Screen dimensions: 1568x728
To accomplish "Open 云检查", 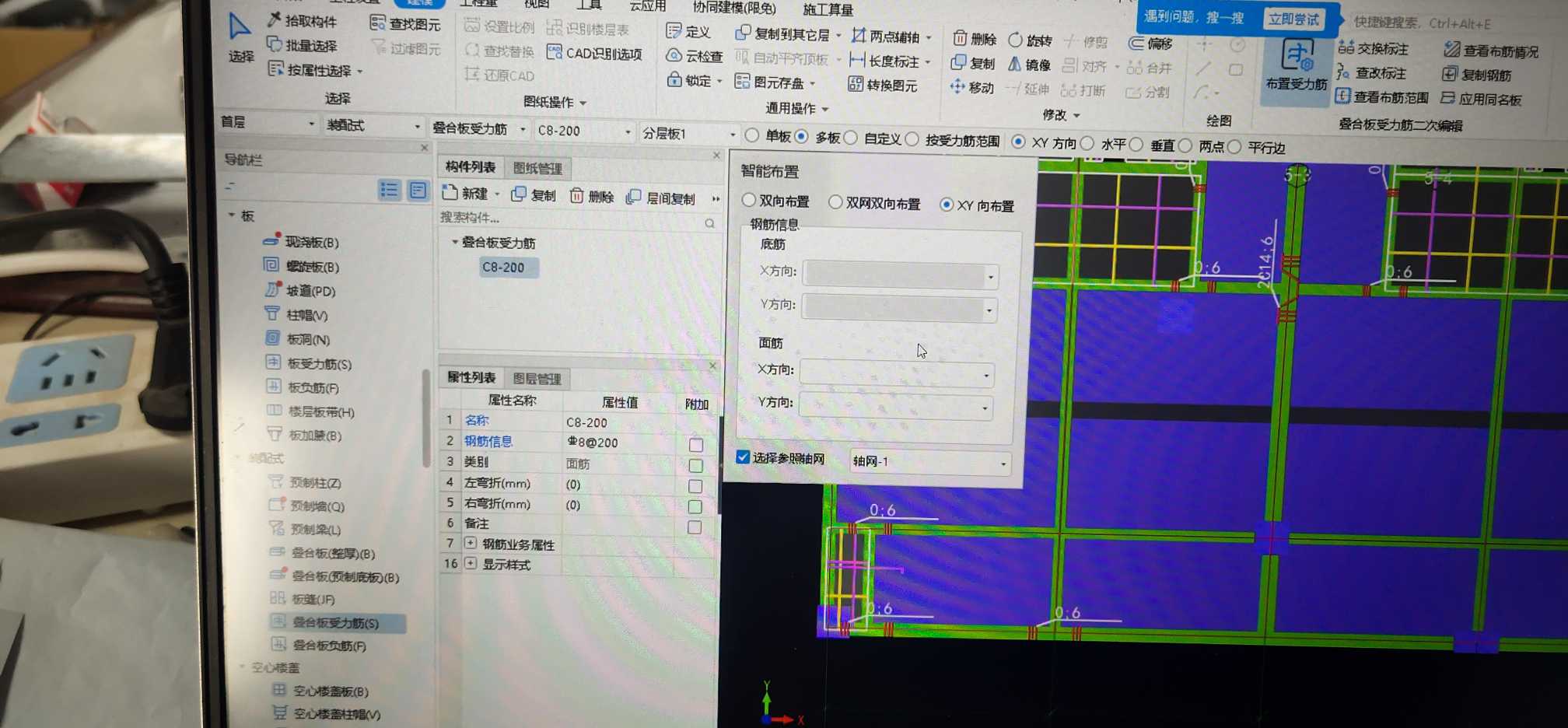I will [x=695, y=56].
